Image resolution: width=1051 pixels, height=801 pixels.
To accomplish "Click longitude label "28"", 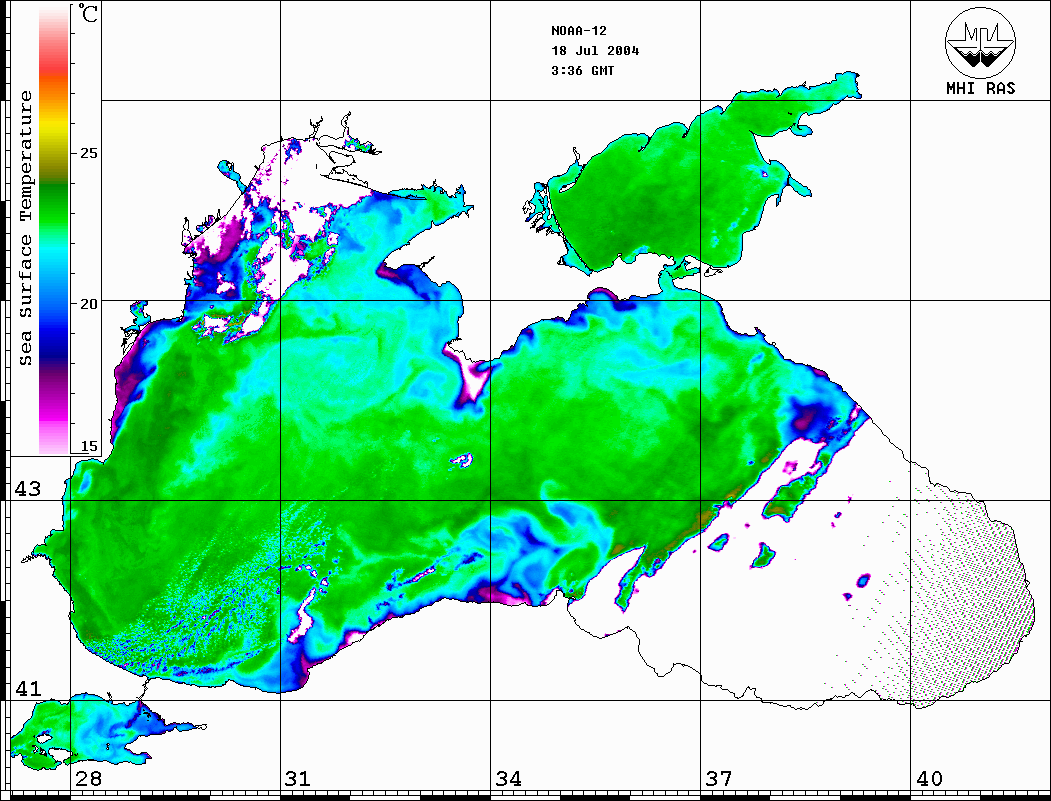I will coord(88,779).
